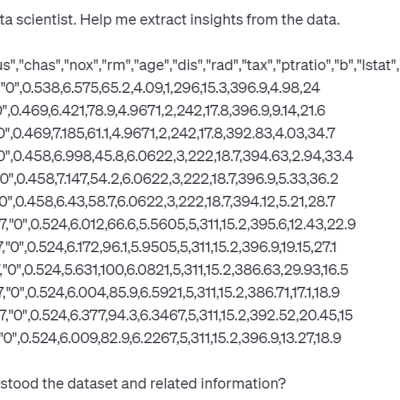Click the data row ending in 4.03,34.7

(x=168, y=133)
